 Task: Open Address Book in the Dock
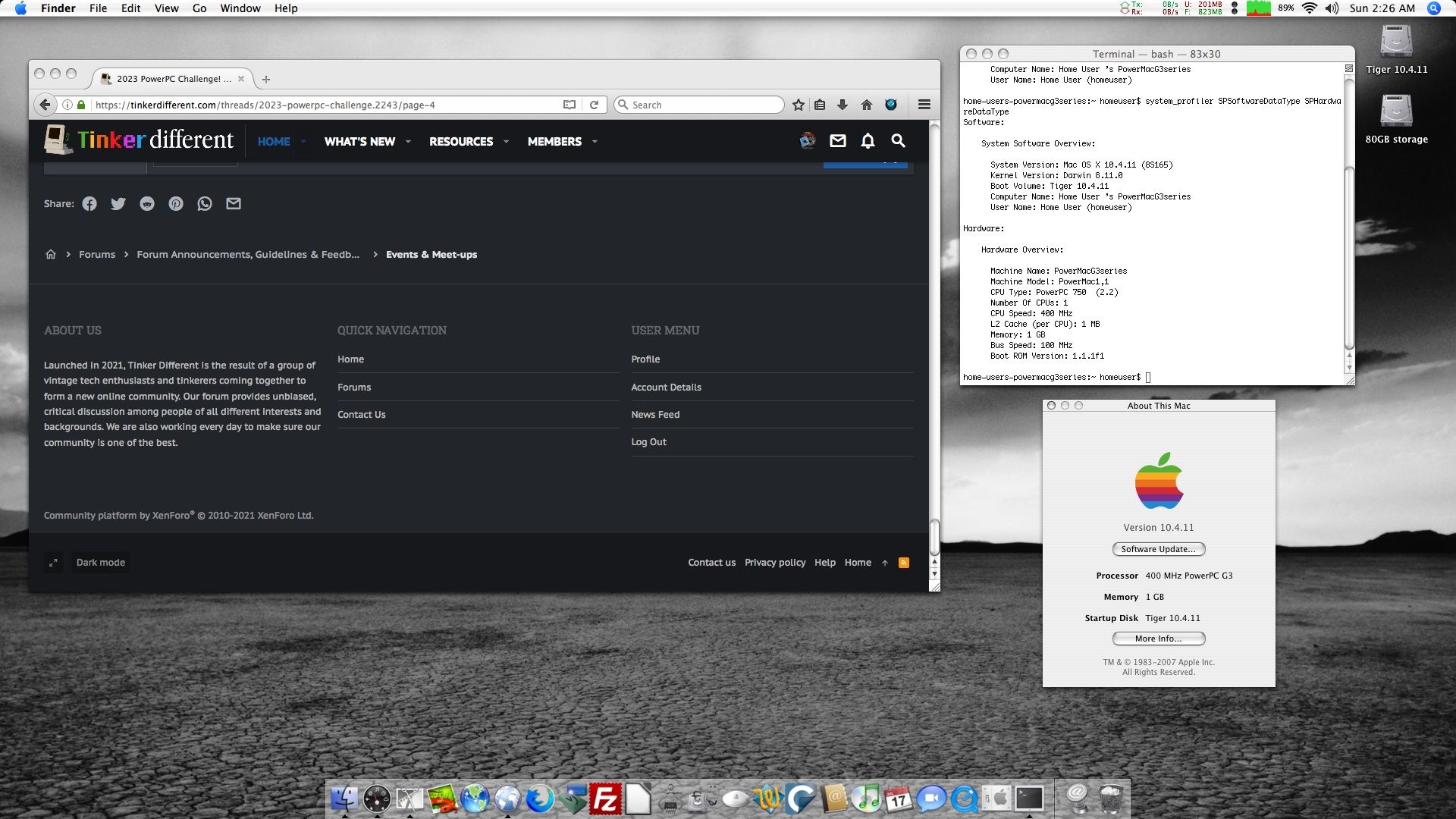coord(833,799)
